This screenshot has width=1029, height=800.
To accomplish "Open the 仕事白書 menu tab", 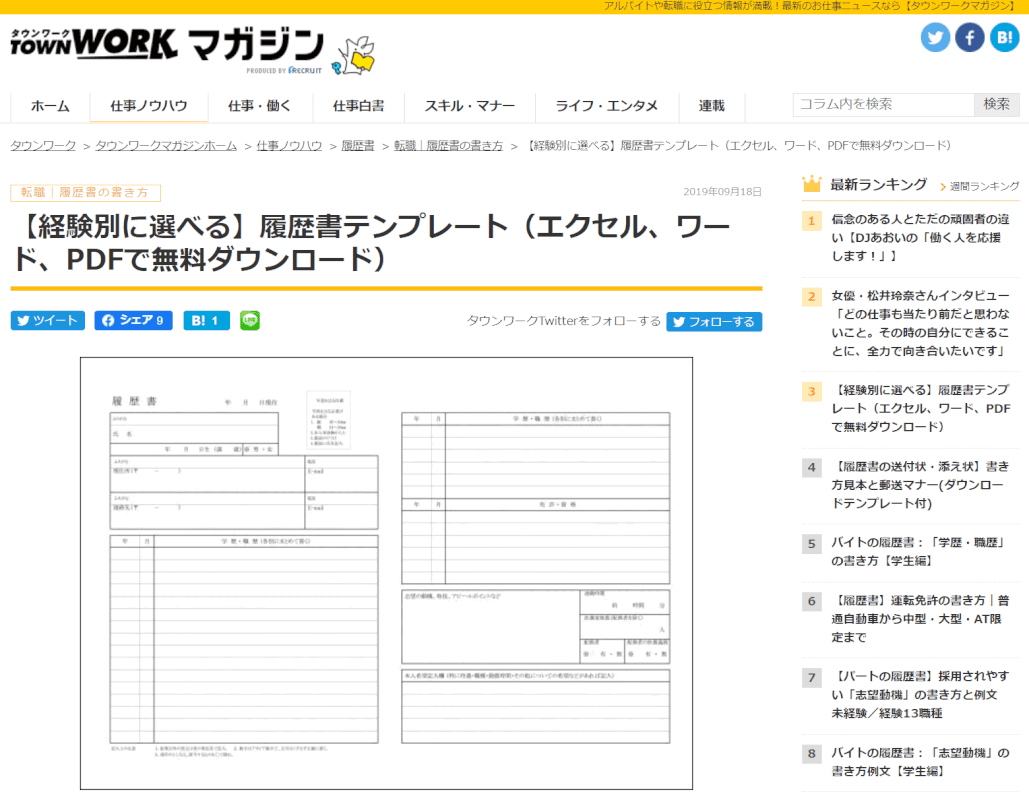I will [x=358, y=106].
